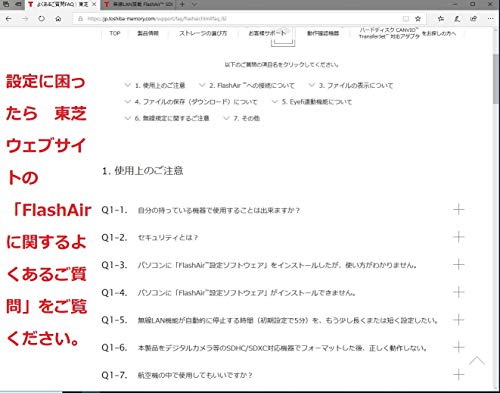This screenshot has height=393, width=500.
Task: Go back to the previous page
Action: (x=9, y=19)
